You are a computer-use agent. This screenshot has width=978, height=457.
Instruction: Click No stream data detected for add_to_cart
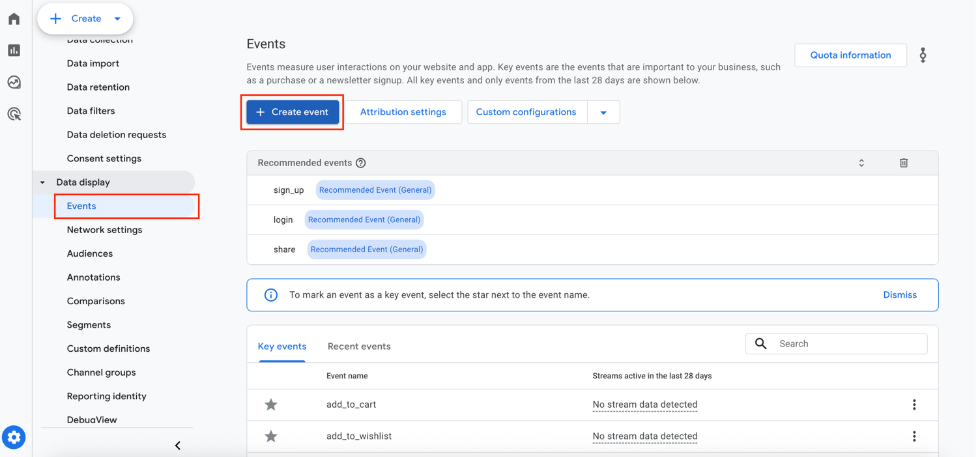pyautogui.click(x=645, y=405)
